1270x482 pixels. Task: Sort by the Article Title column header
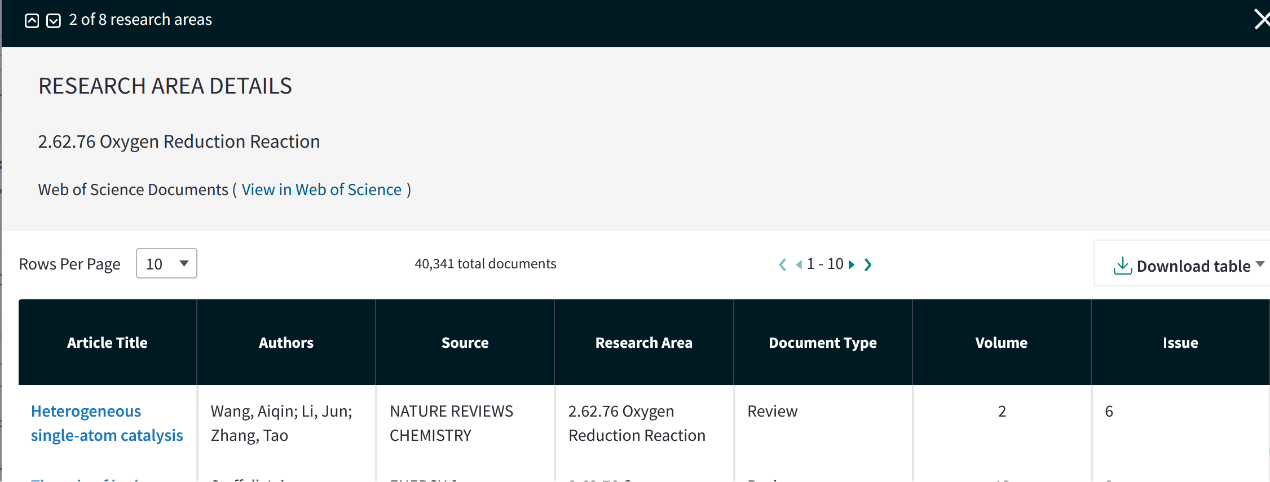click(x=107, y=343)
